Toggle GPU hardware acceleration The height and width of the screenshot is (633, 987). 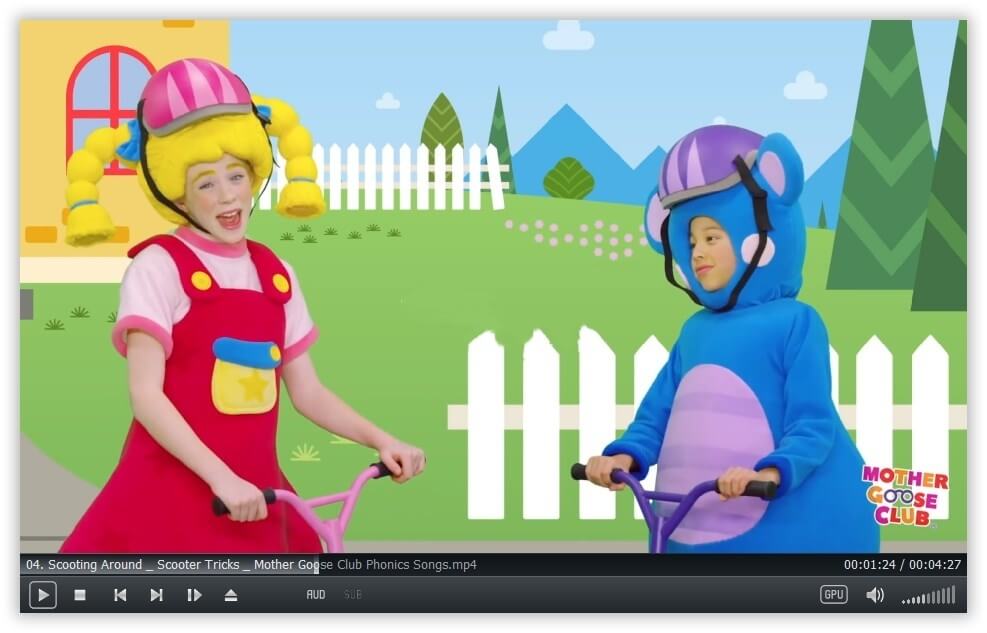tap(834, 595)
